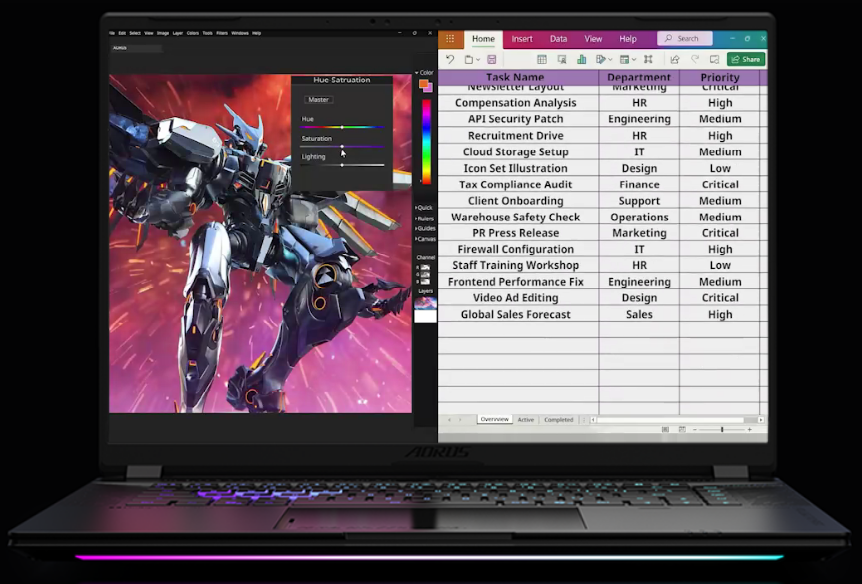
Task: Open the Filters menu in image editor
Action: [222, 33]
